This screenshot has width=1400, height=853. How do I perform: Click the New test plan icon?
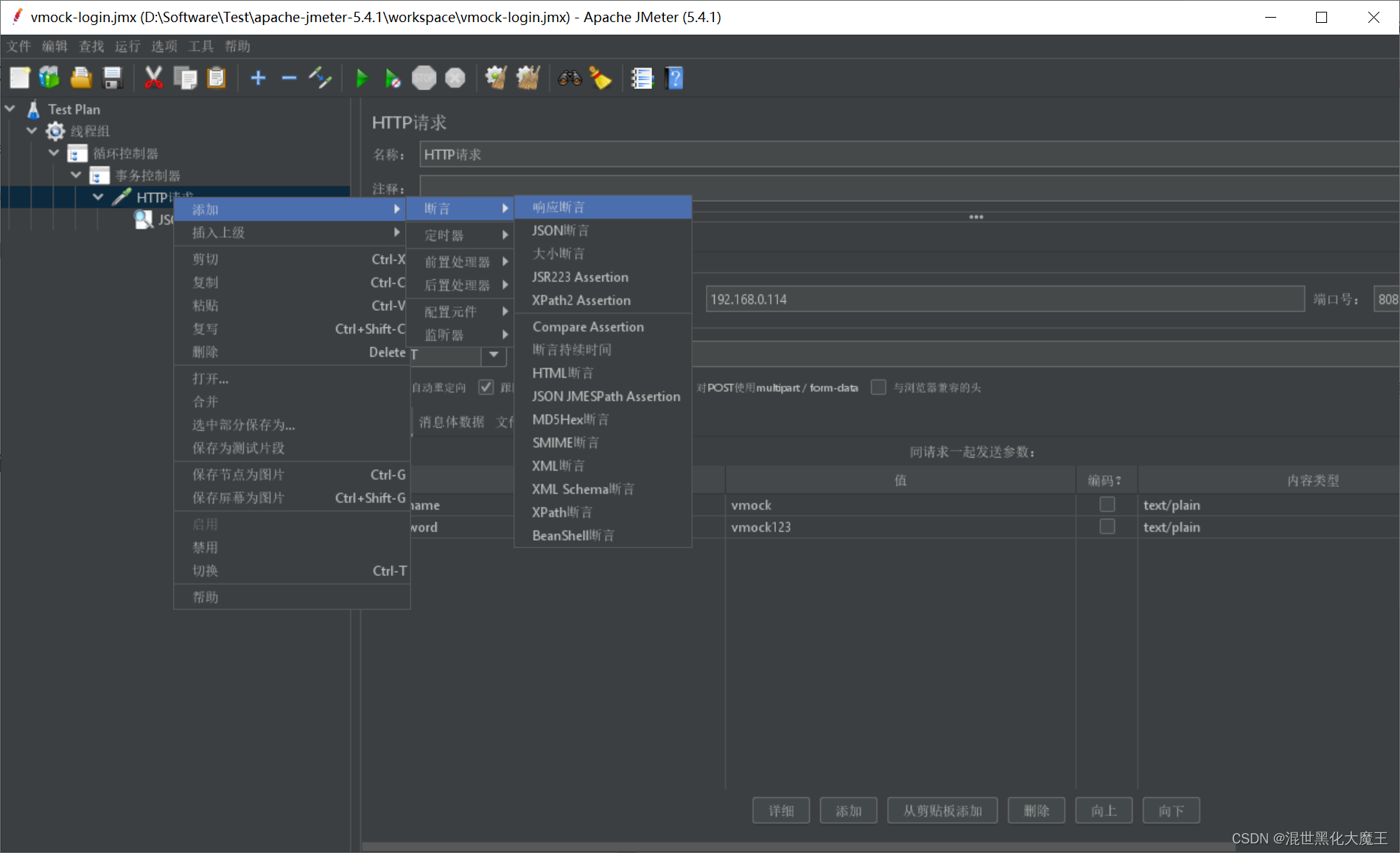click(x=20, y=78)
